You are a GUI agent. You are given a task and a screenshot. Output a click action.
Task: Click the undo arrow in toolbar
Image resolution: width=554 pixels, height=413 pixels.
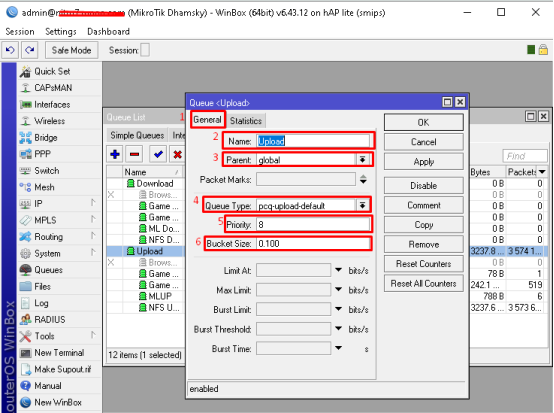[x=10, y=50]
